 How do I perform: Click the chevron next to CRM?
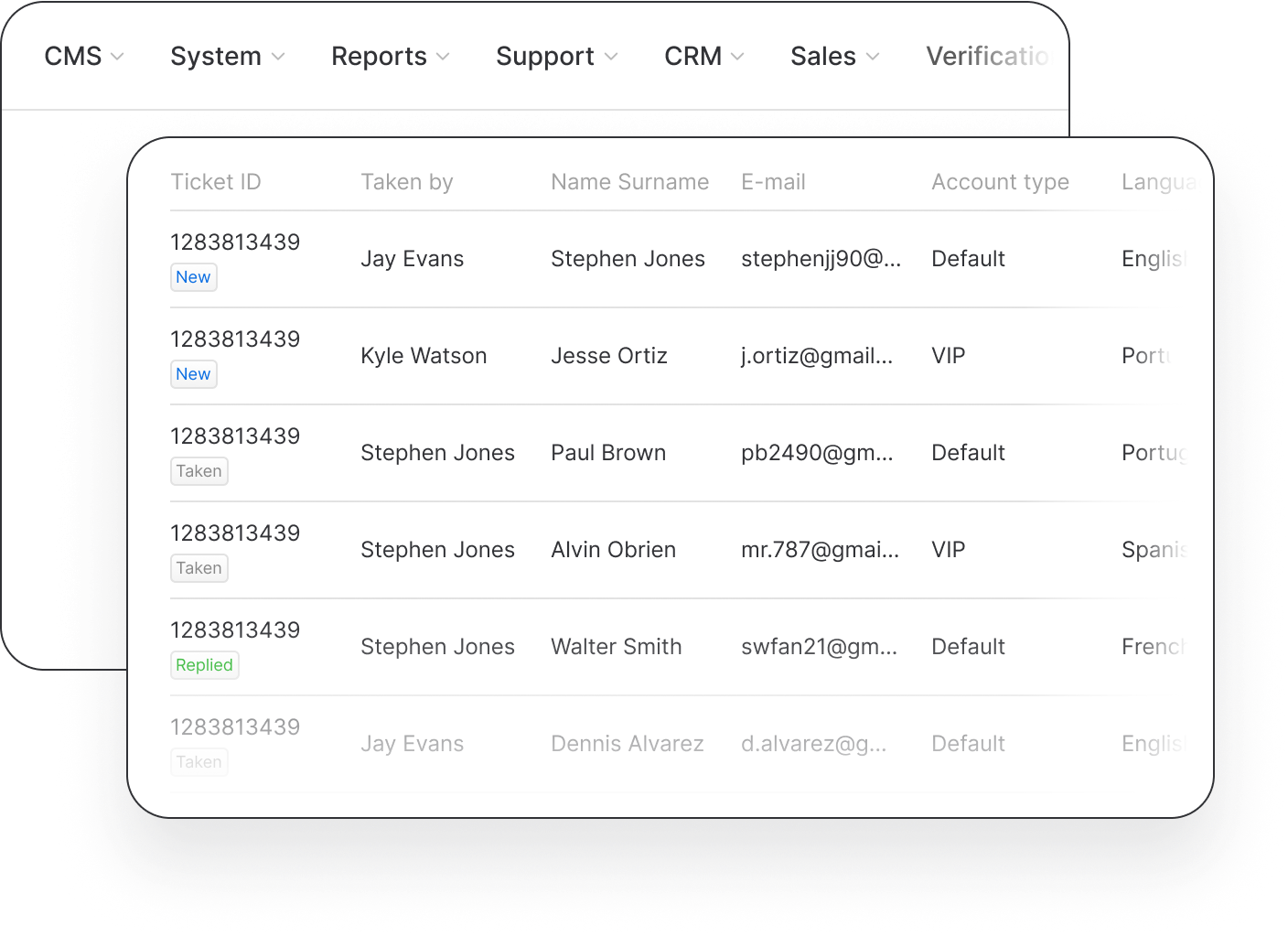(x=737, y=57)
